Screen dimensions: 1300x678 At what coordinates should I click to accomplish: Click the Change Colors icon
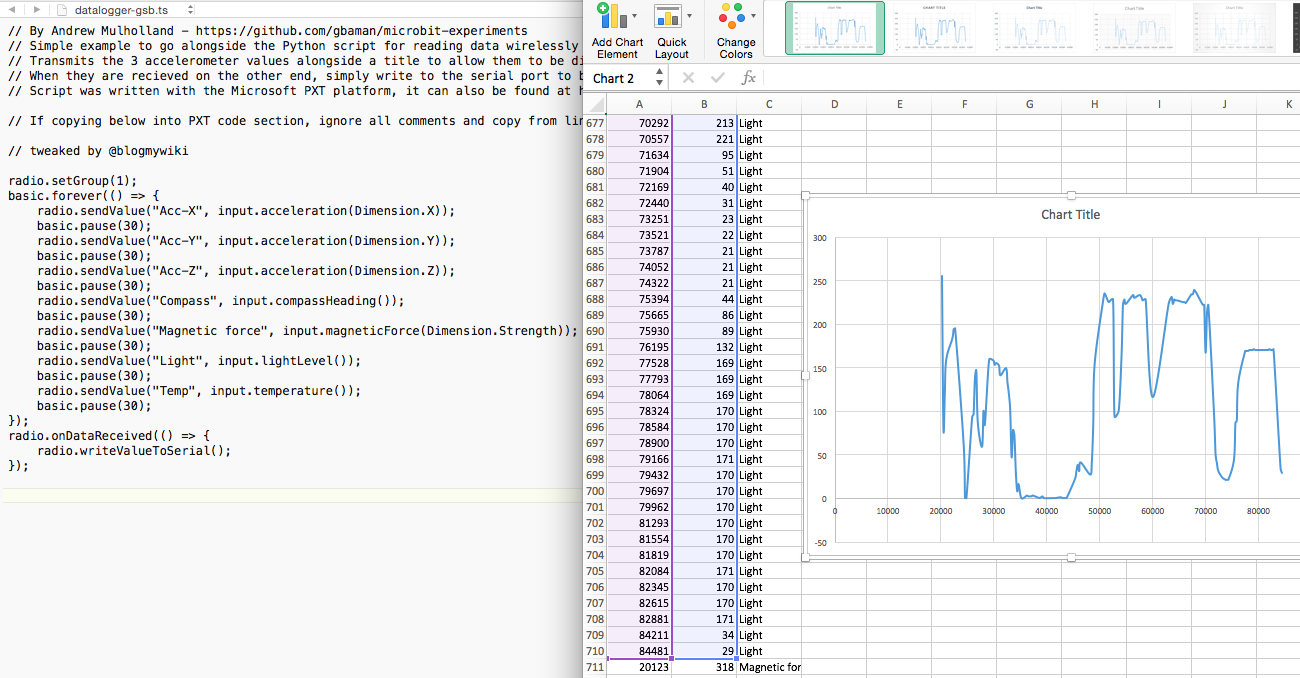coord(733,18)
